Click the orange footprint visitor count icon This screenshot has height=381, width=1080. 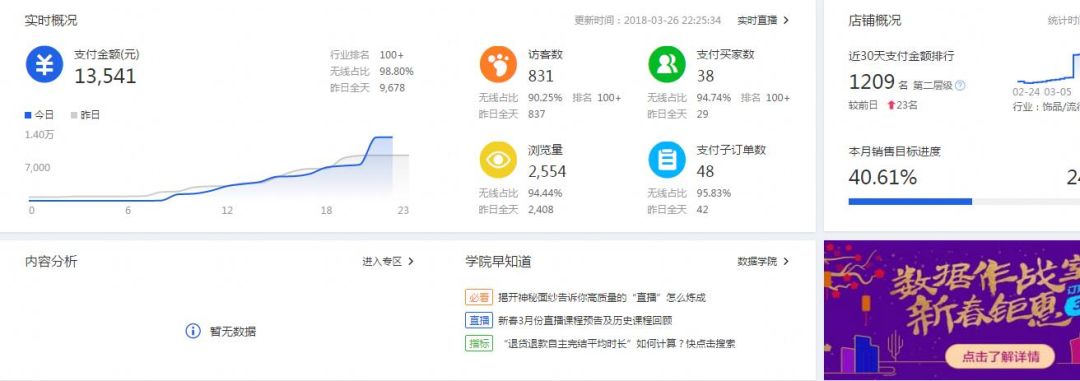(498, 65)
